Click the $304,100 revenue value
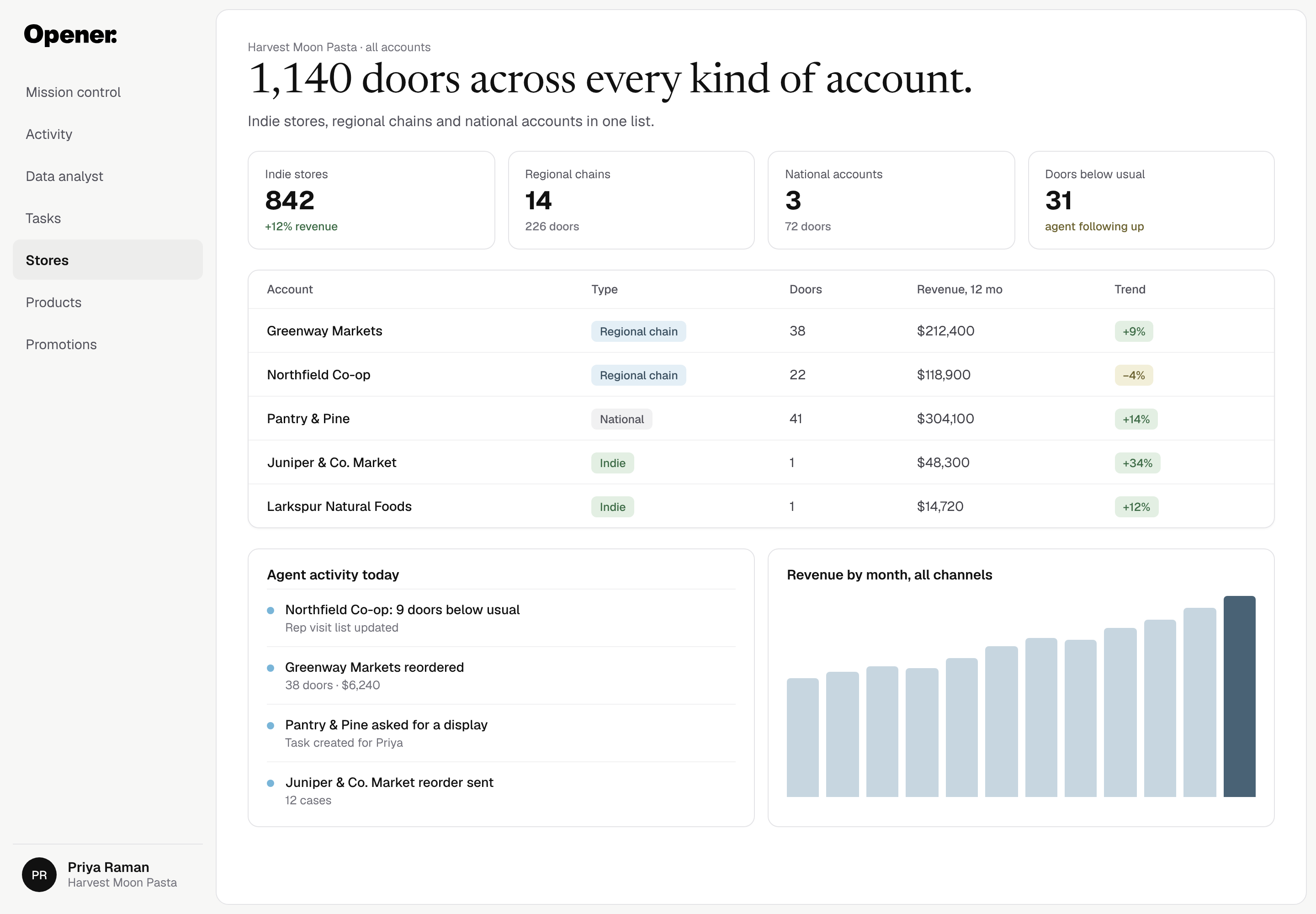The height and width of the screenshot is (914, 1316). pyautogui.click(x=945, y=419)
